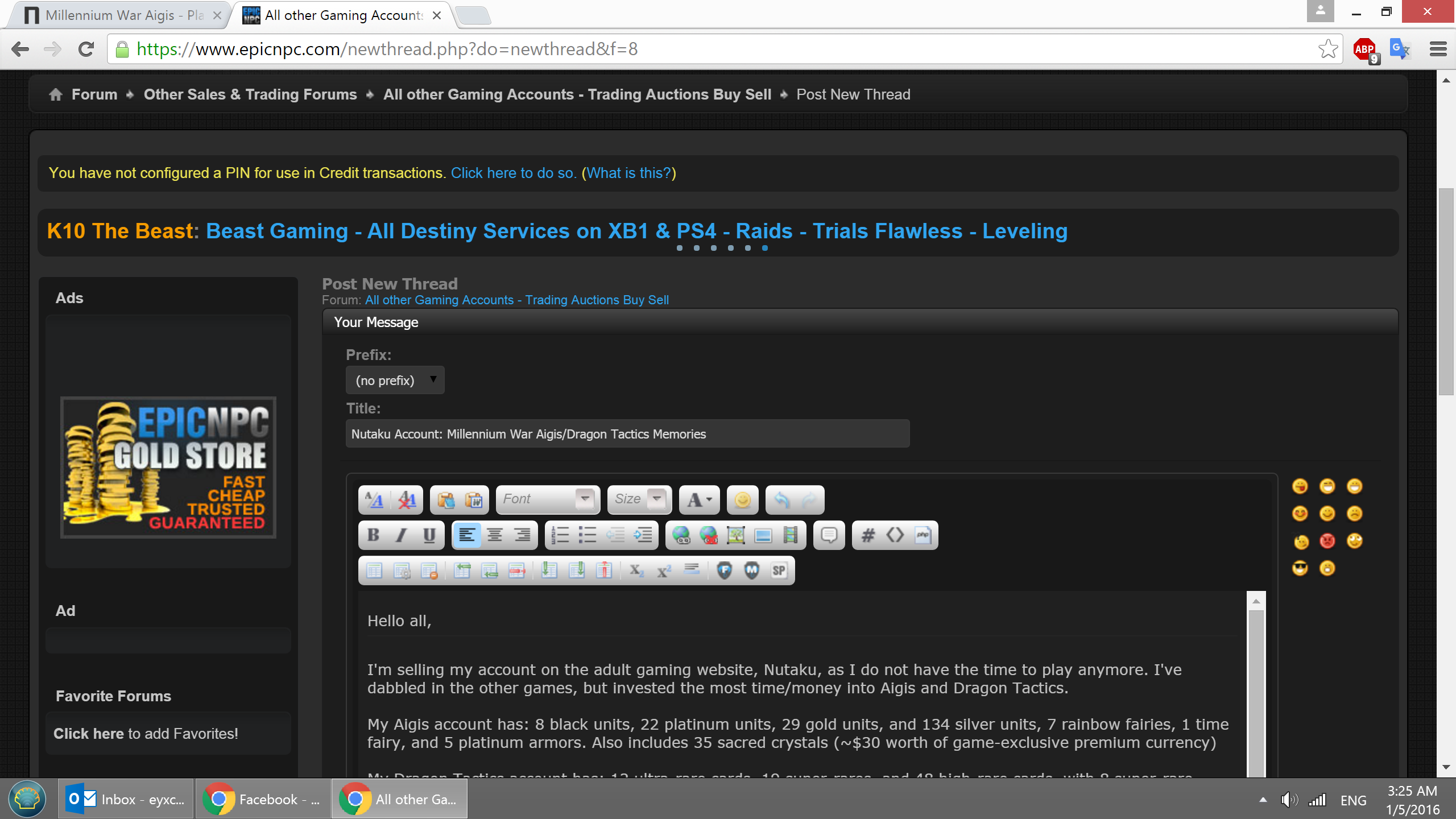Insert a hyperlink with the globe icon
Viewport: 1456px width, 819px height.
[681, 535]
